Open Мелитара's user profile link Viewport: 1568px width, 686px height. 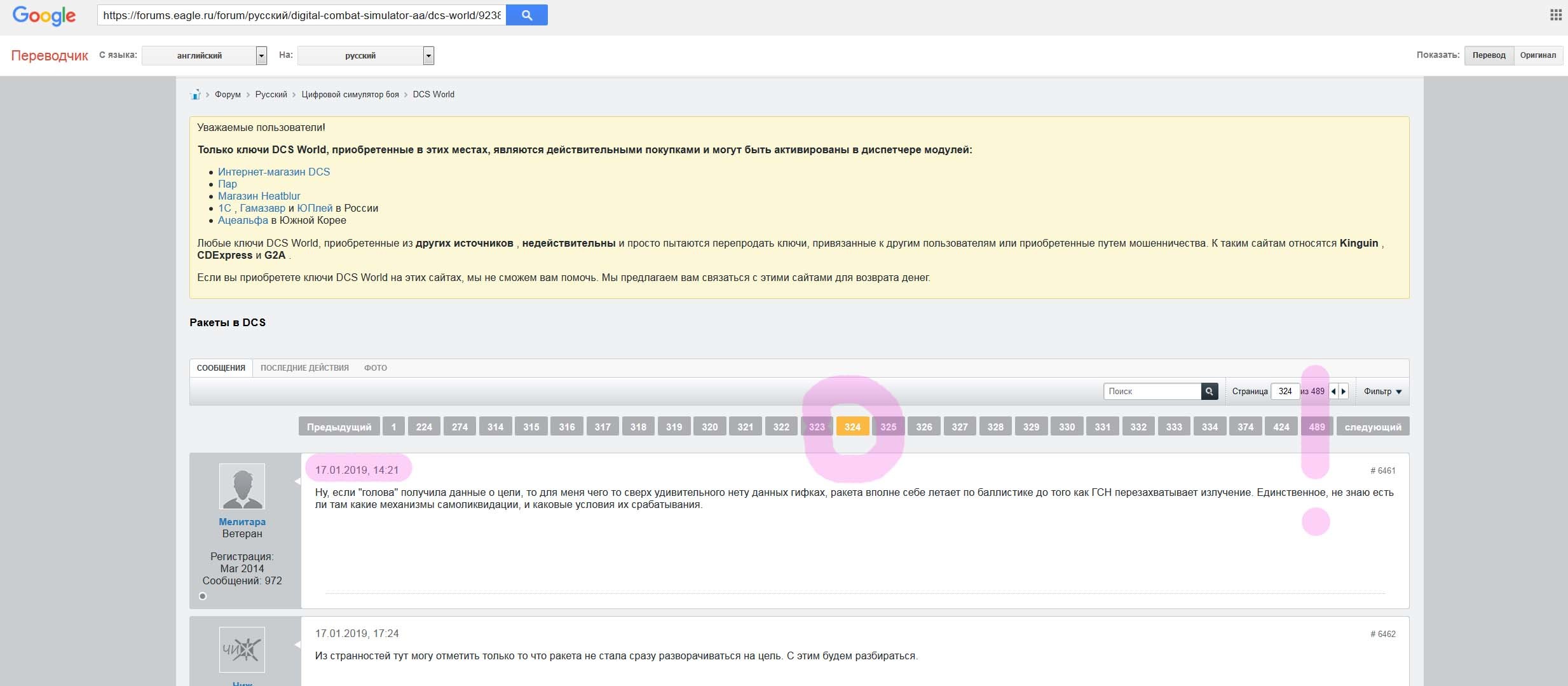point(242,522)
